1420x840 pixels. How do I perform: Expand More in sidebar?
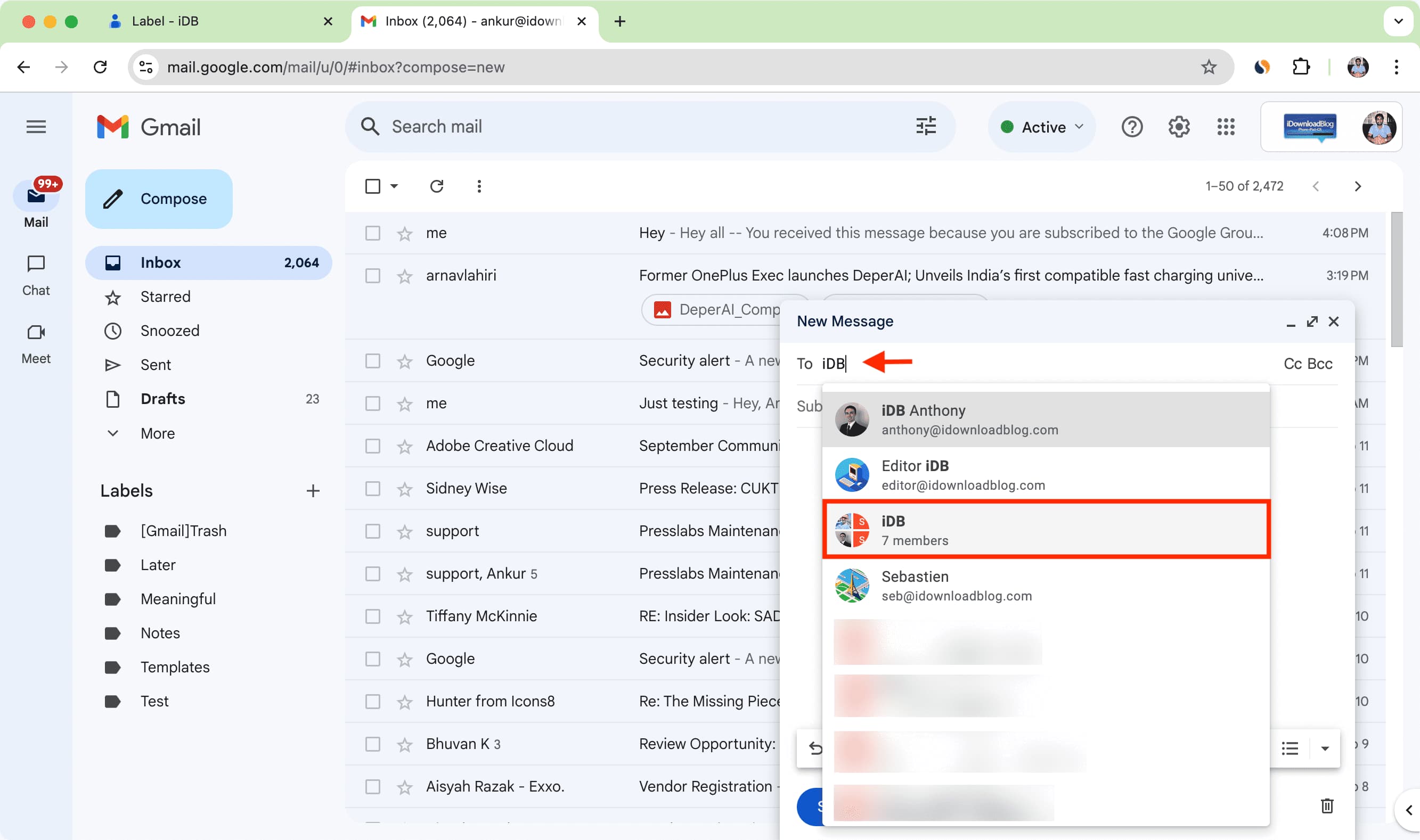pos(158,434)
